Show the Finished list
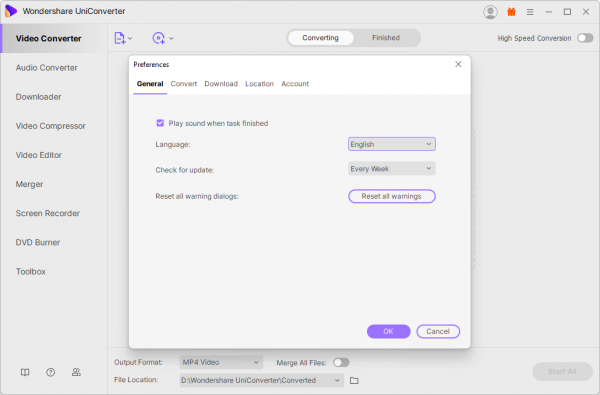600x395 pixels. (x=386, y=38)
